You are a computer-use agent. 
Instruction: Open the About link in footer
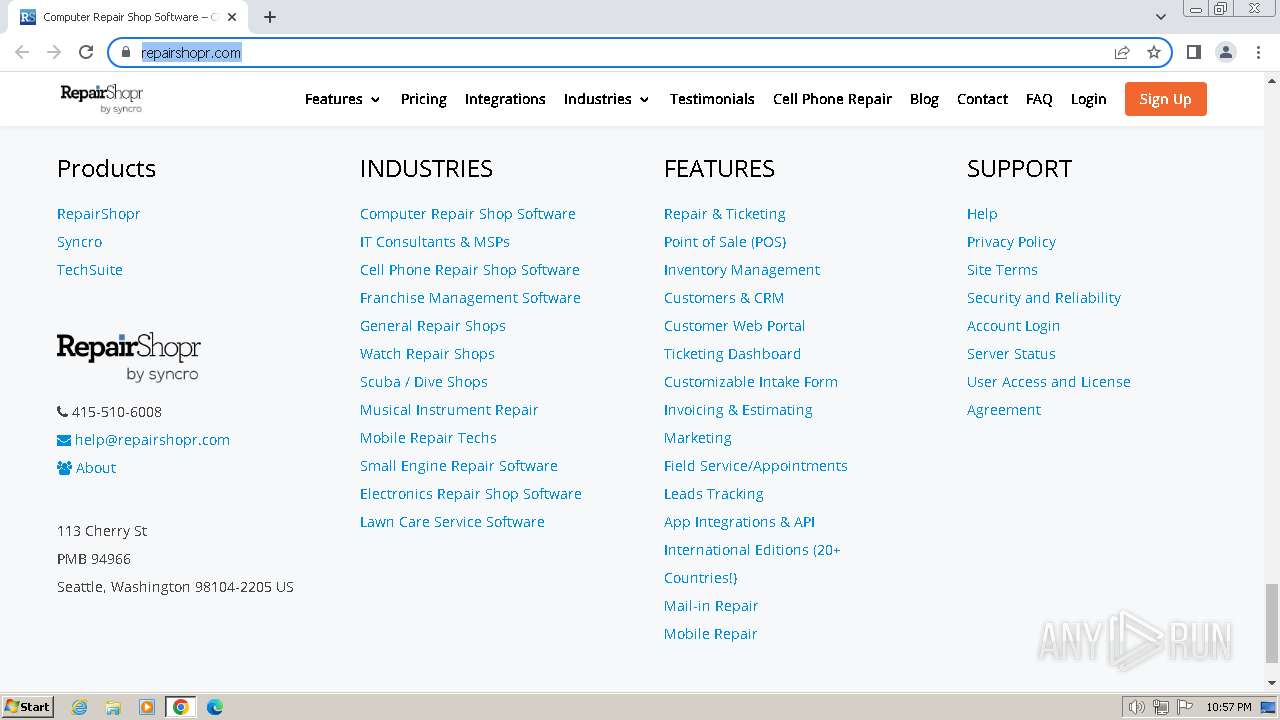(x=96, y=468)
